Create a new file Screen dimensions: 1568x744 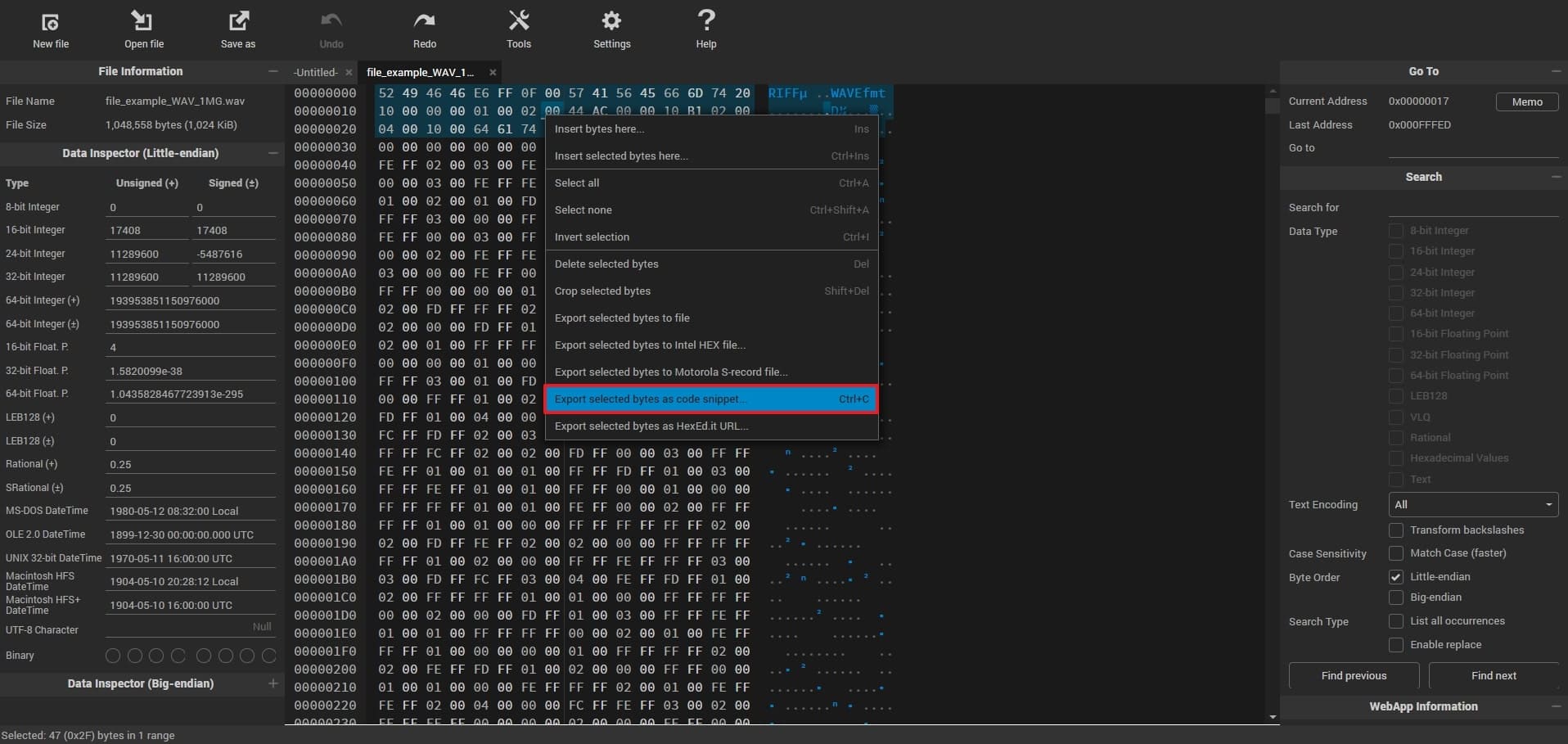[50, 29]
